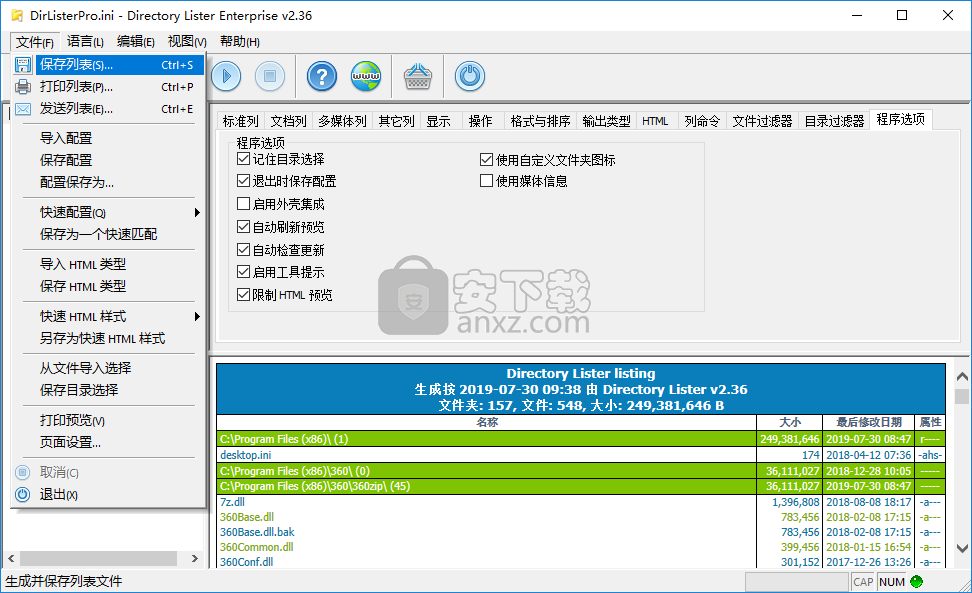
Task: Click the floppy disk icon beside 保存列表
Action: (x=23, y=64)
